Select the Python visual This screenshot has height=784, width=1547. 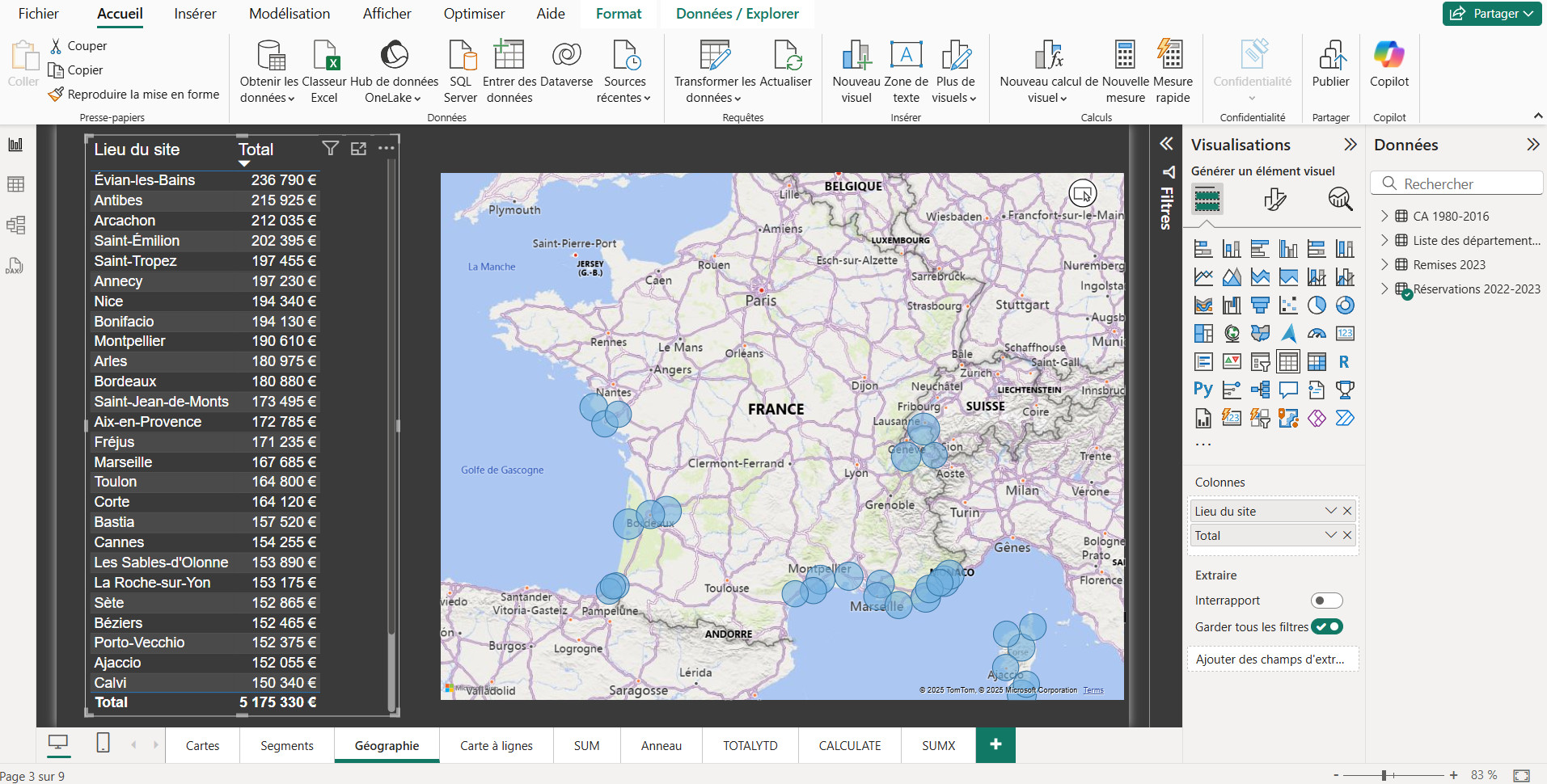click(1203, 390)
